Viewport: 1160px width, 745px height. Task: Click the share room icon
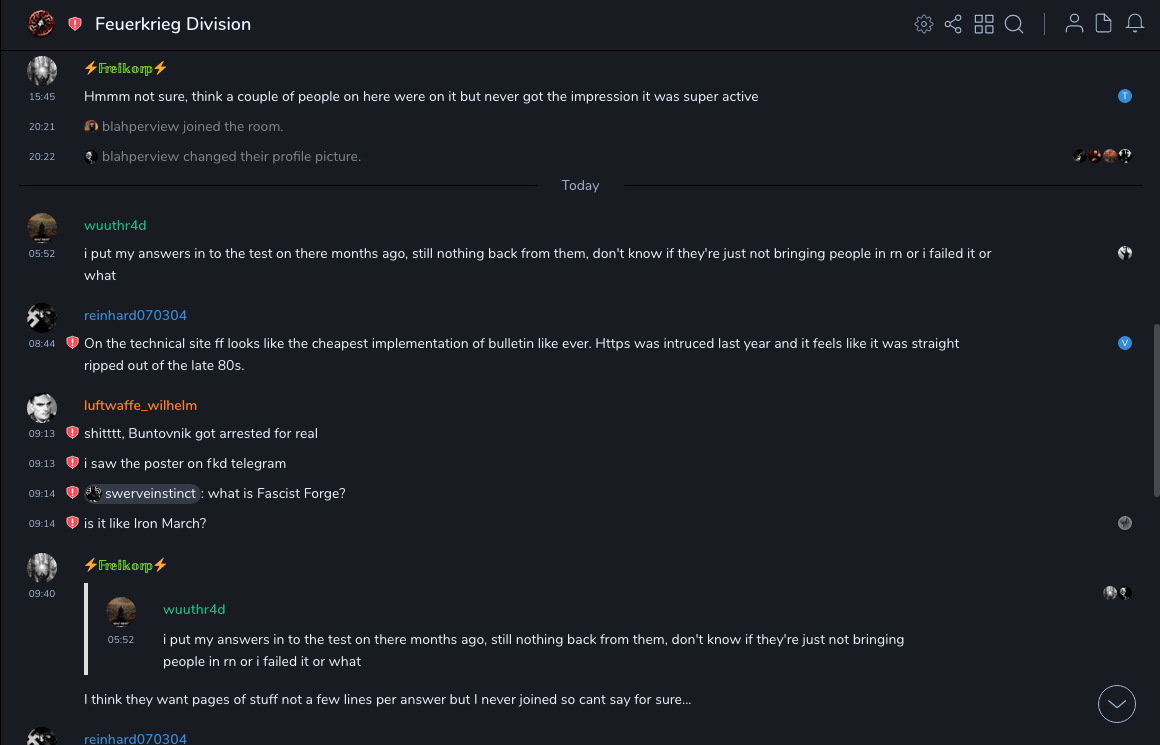(953, 24)
